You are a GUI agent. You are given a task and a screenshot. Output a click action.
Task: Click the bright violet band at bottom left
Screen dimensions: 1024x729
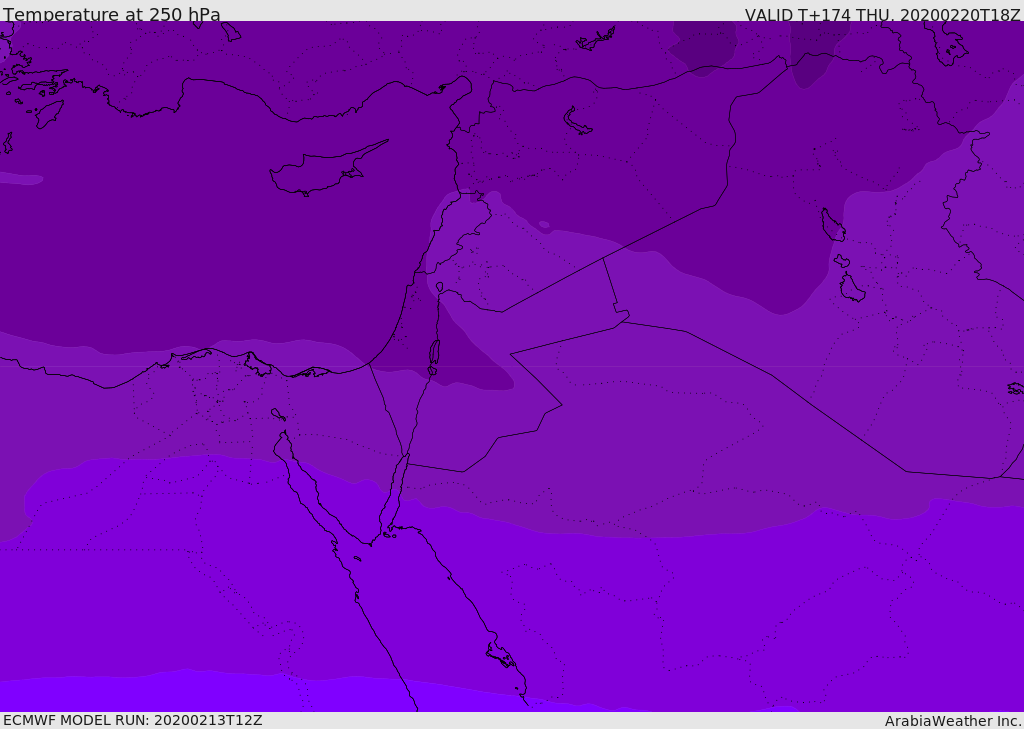tap(196, 692)
